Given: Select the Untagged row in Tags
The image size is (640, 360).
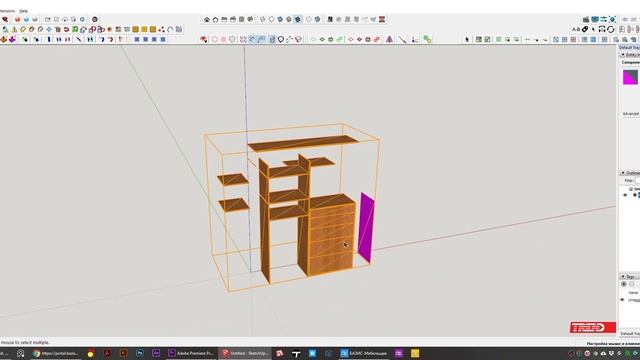Looking at the screenshot, I should coord(629,300).
